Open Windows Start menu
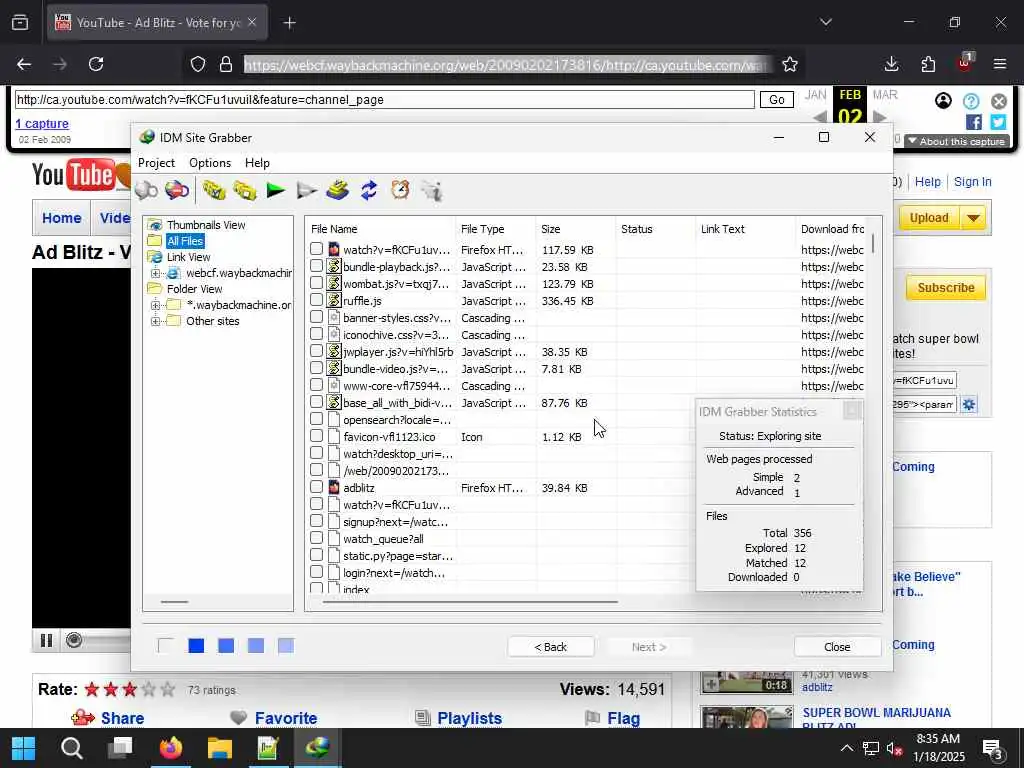1024x768 pixels. (24, 748)
